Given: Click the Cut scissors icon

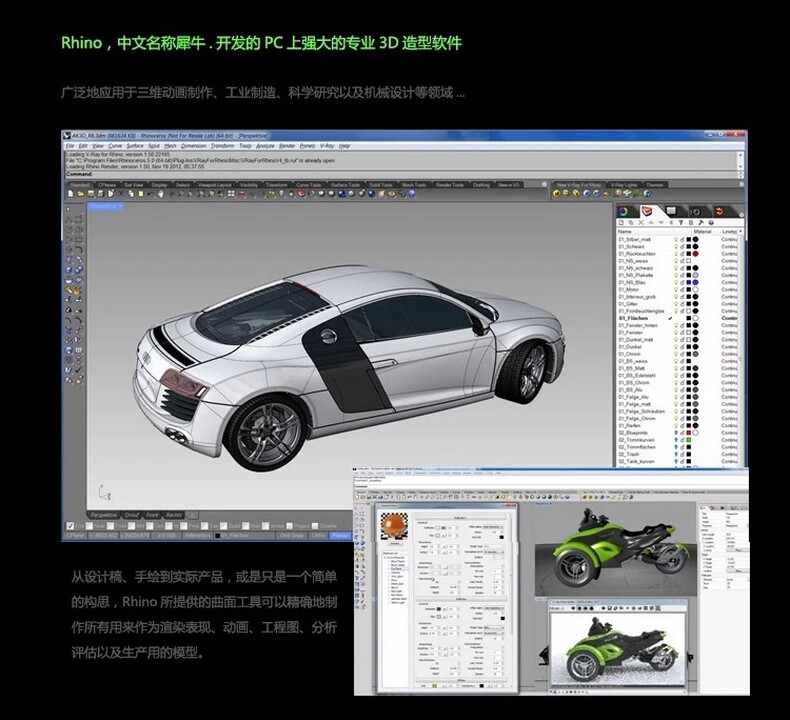Looking at the screenshot, I should tap(121, 193).
